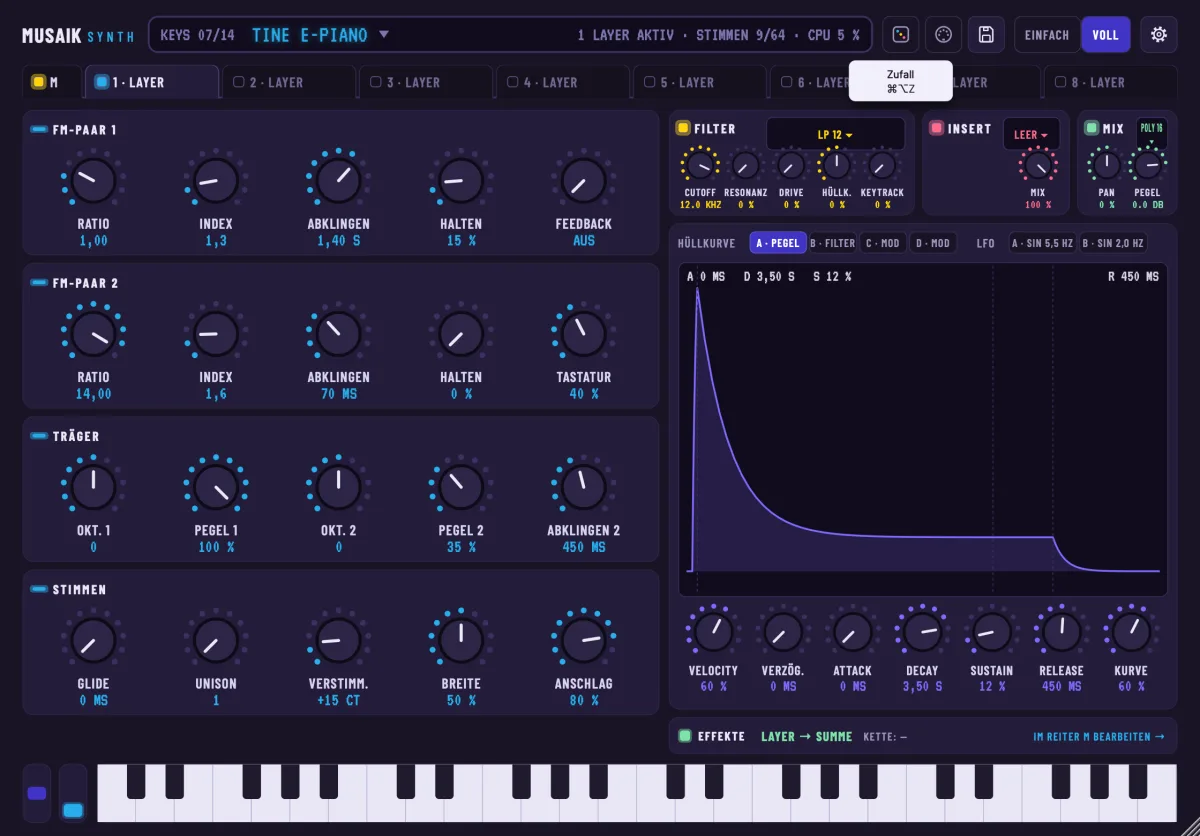This screenshot has height=836, width=1200.
Task: Click the filter KEYTRACK knob
Action: pos(882,165)
